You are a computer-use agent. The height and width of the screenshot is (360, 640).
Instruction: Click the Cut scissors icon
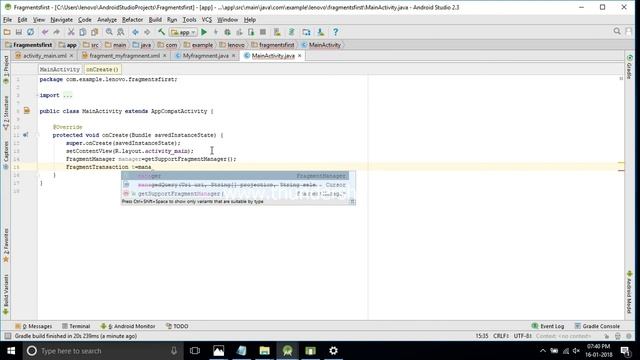coord(71,32)
